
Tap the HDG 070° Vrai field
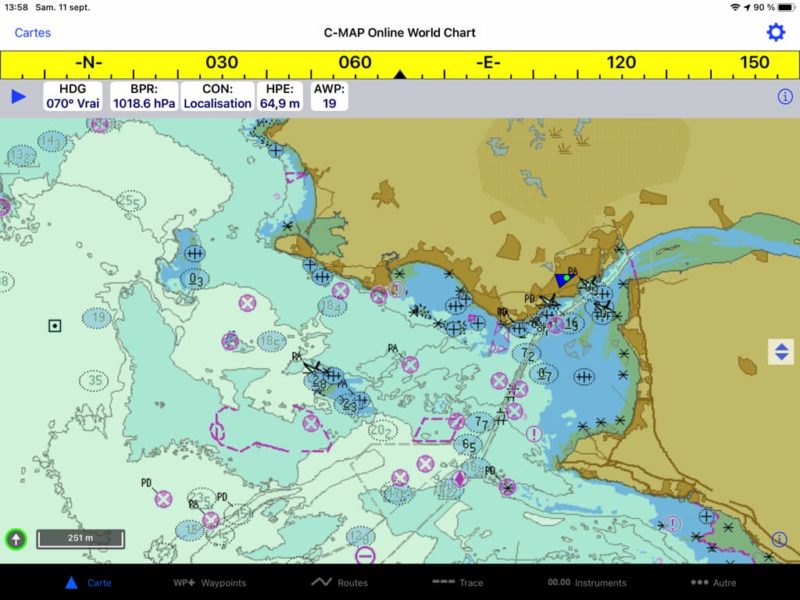coord(73,97)
